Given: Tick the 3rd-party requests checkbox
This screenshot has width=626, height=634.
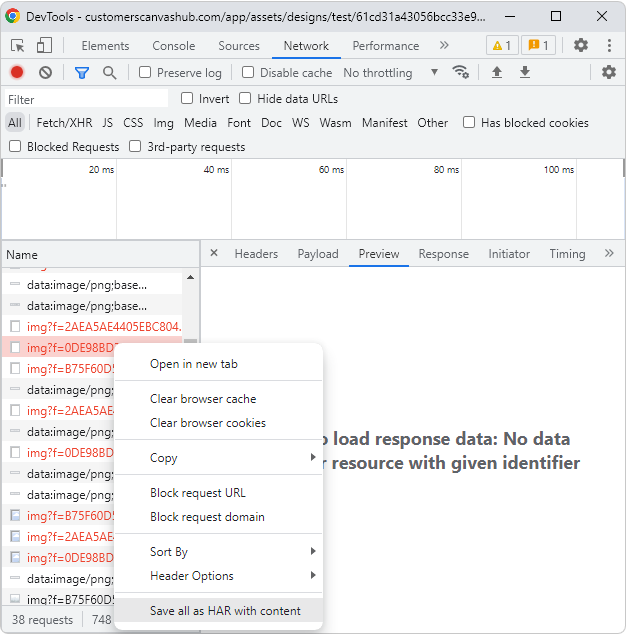Looking at the screenshot, I should pyautogui.click(x=135, y=146).
